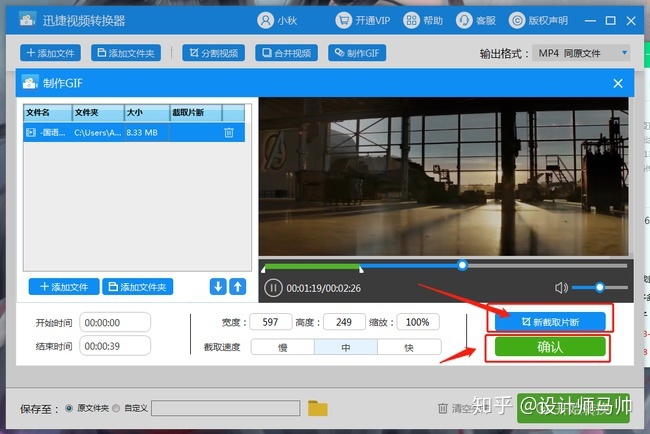Click the app logo in title bar
Screen dimensions: 650x434
pos(27,20)
